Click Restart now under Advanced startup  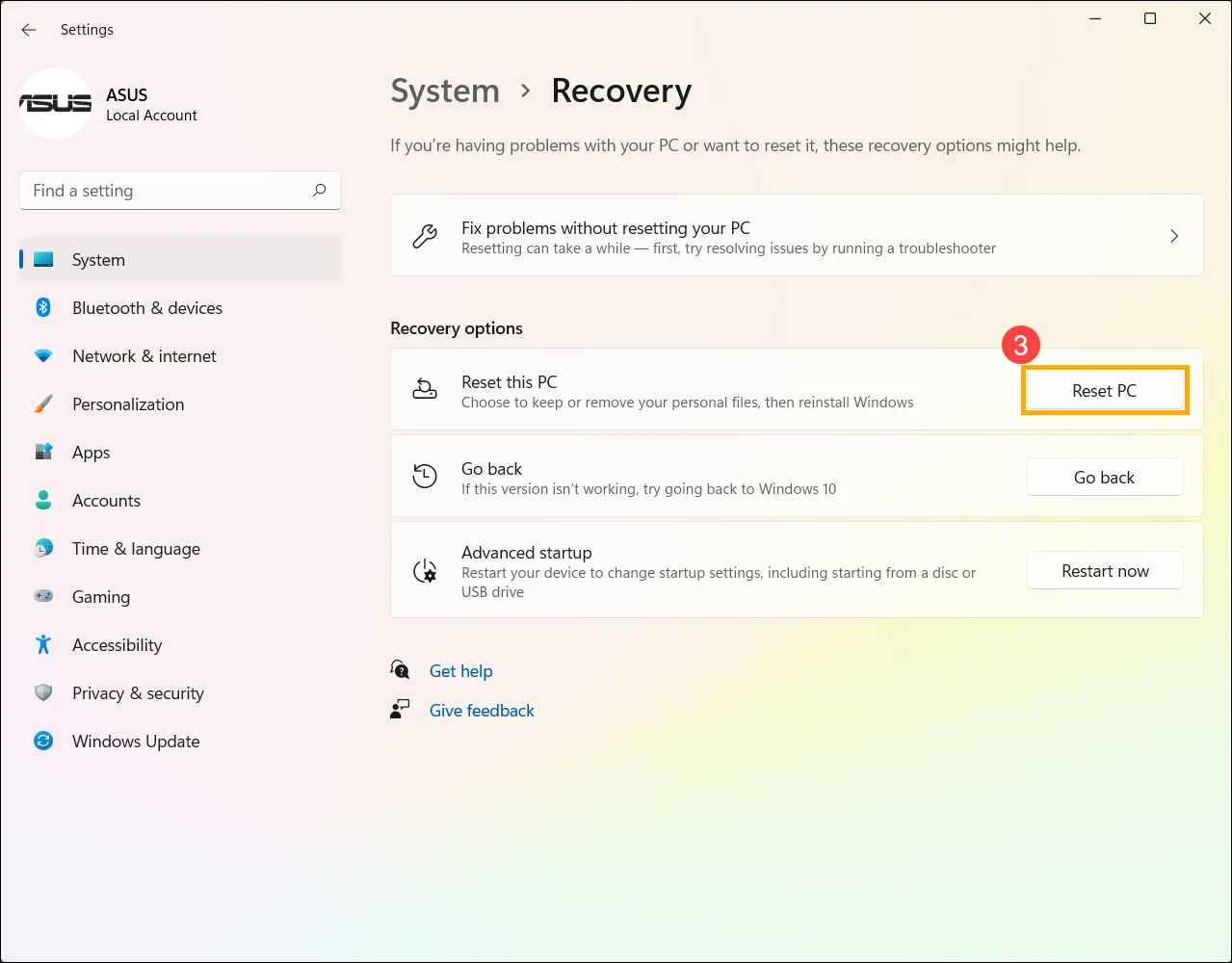tap(1104, 570)
